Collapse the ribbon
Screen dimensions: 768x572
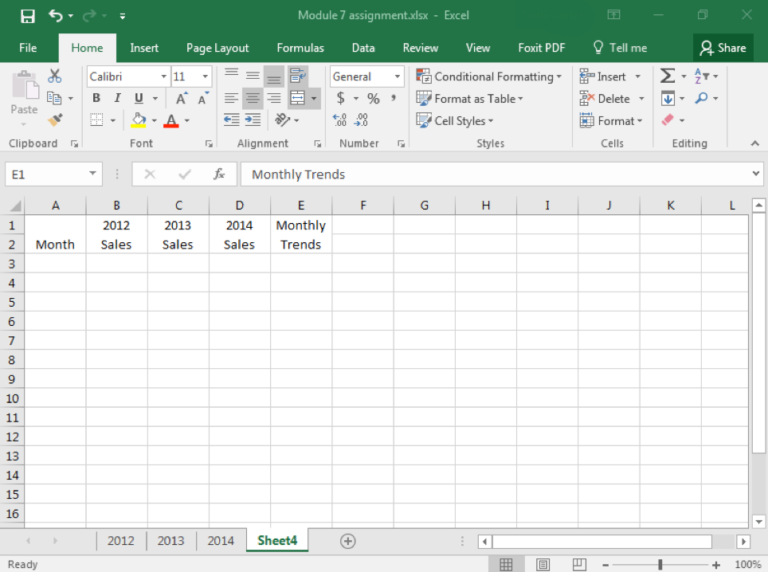(755, 143)
